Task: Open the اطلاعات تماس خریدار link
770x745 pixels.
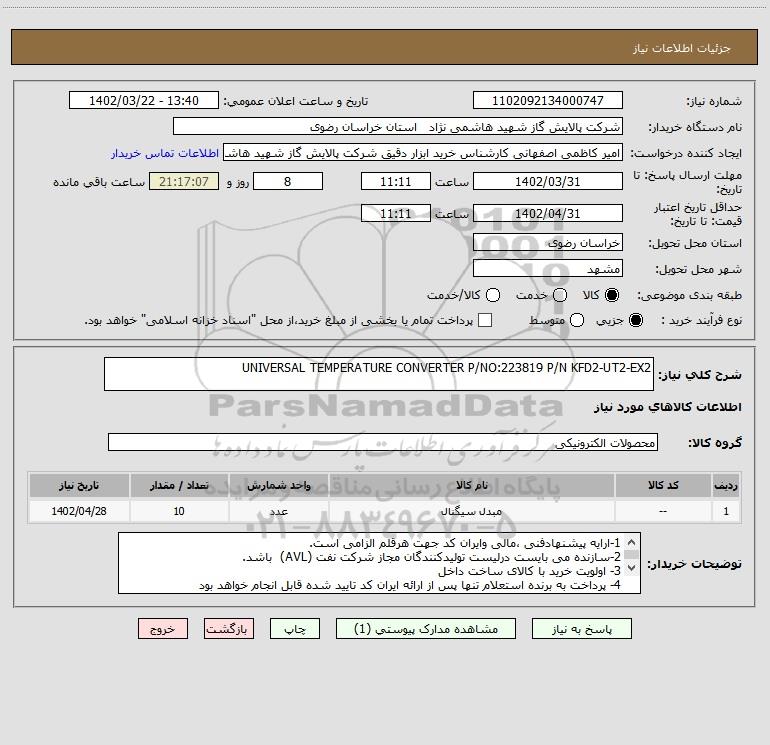Action: 165,153
